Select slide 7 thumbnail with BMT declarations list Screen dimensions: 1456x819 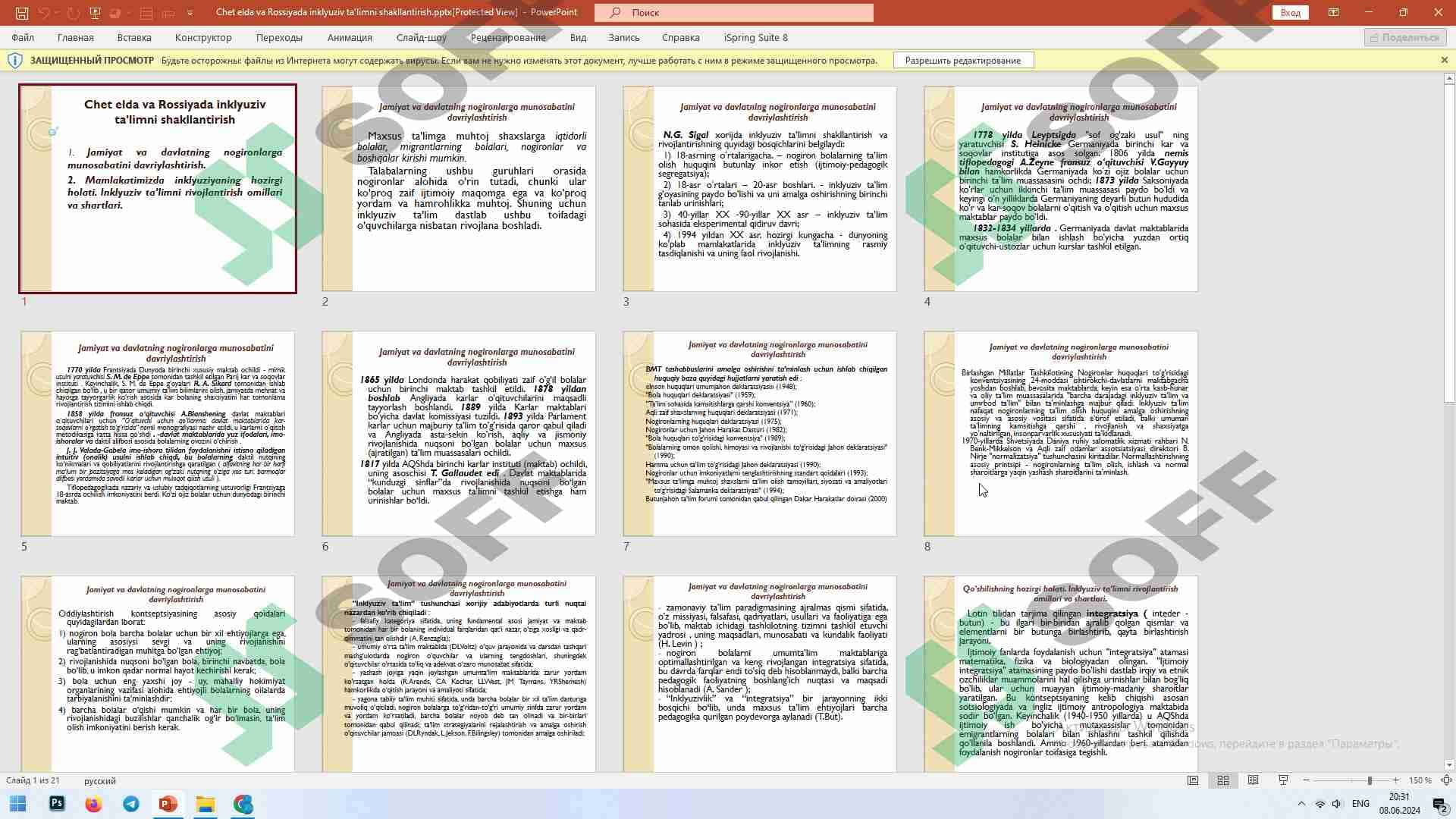pyautogui.click(x=760, y=434)
